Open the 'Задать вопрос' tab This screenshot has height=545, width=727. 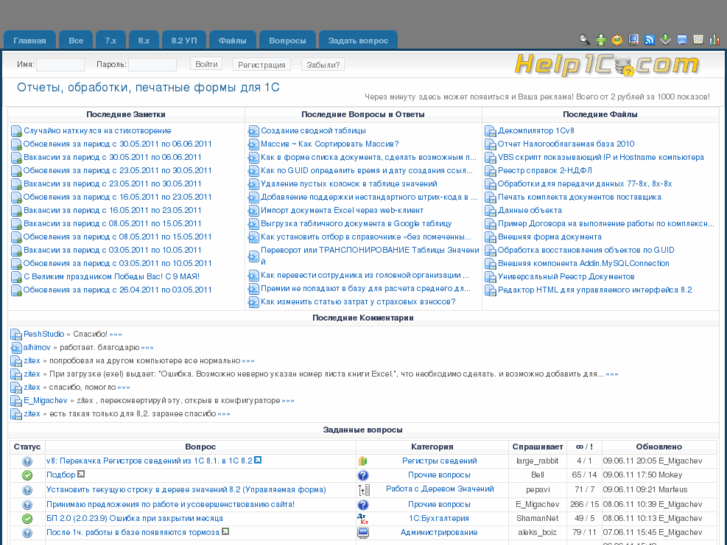click(357, 41)
